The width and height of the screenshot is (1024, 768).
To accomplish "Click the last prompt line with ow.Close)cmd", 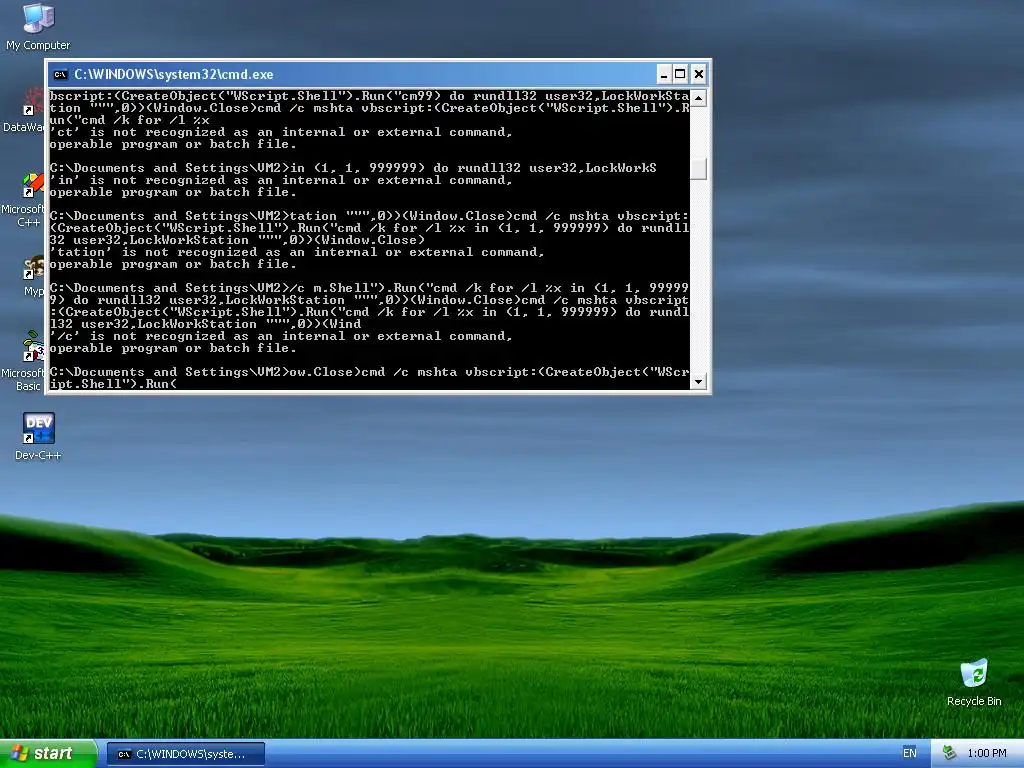I will [x=369, y=377].
